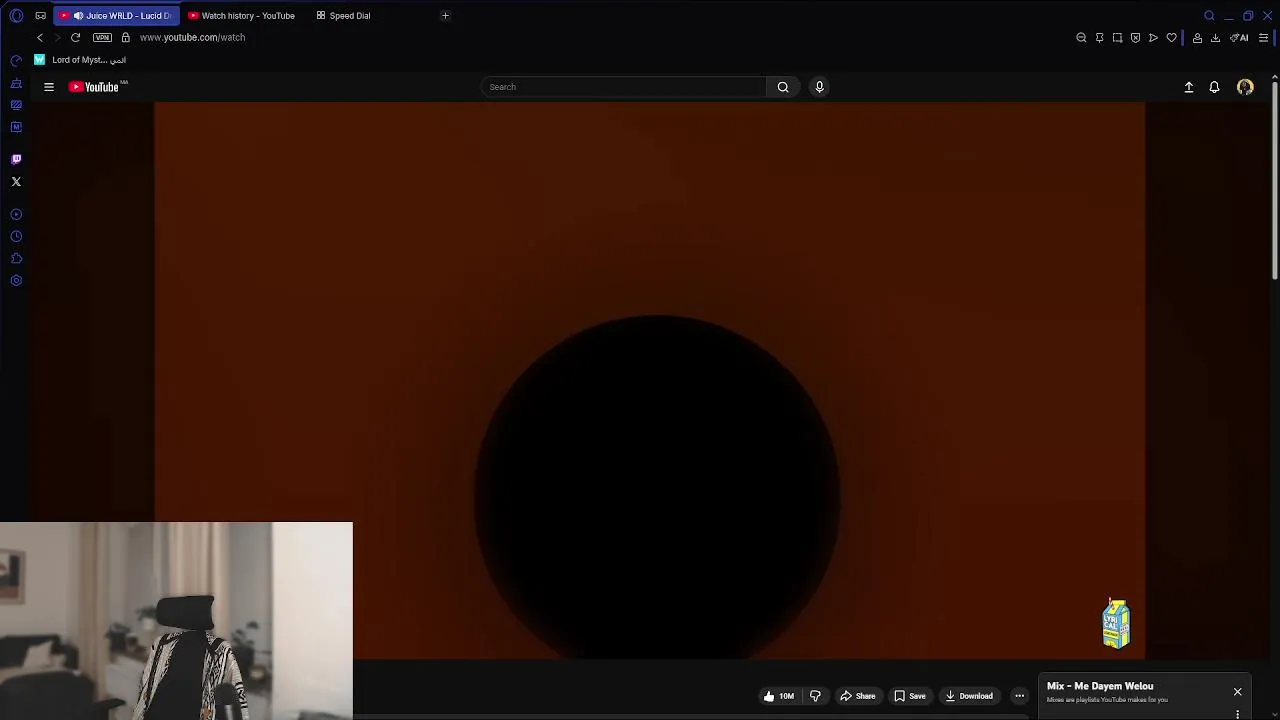
Task: Open YouTube notifications bell
Action: (x=1214, y=87)
